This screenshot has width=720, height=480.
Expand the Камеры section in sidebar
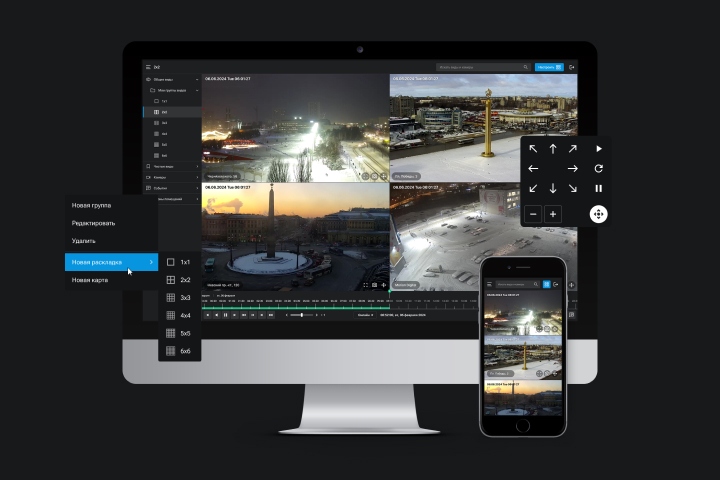tap(172, 177)
